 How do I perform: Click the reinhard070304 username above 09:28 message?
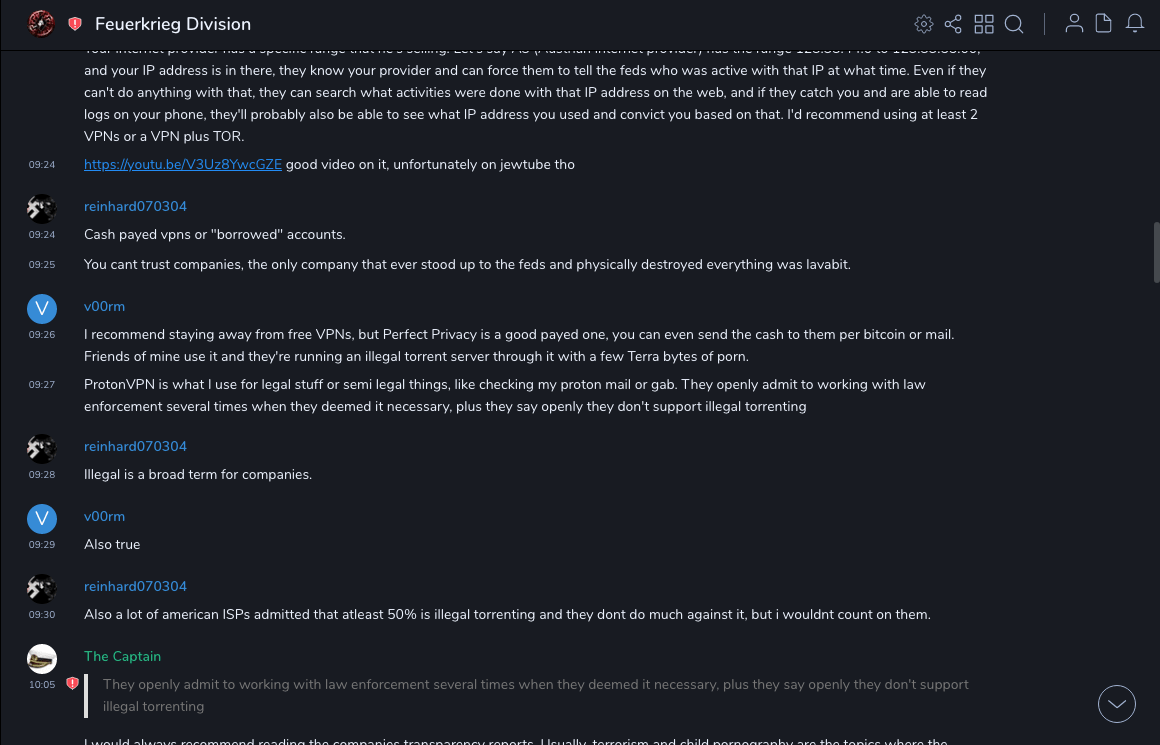pos(135,446)
